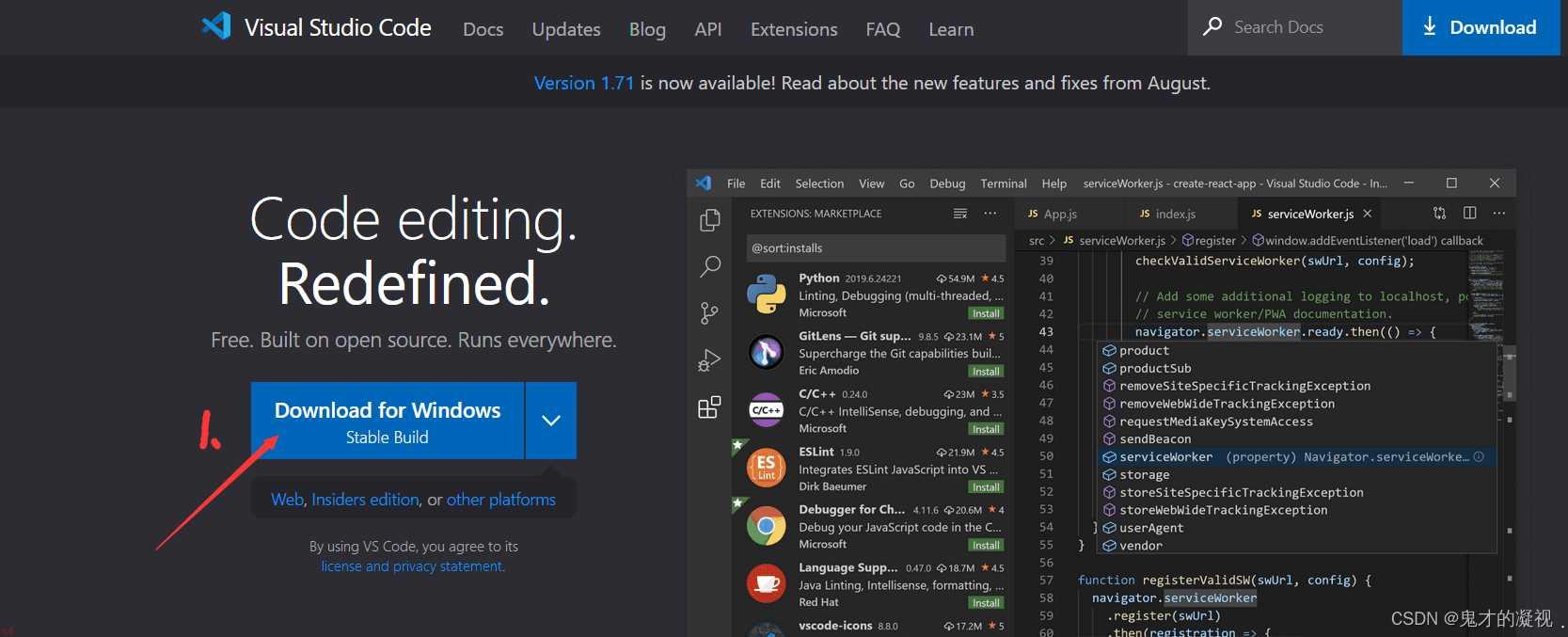Click the open changes compare icon in editor toolbar
The width and height of the screenshot is (1568, 637).
point(1439,214)
